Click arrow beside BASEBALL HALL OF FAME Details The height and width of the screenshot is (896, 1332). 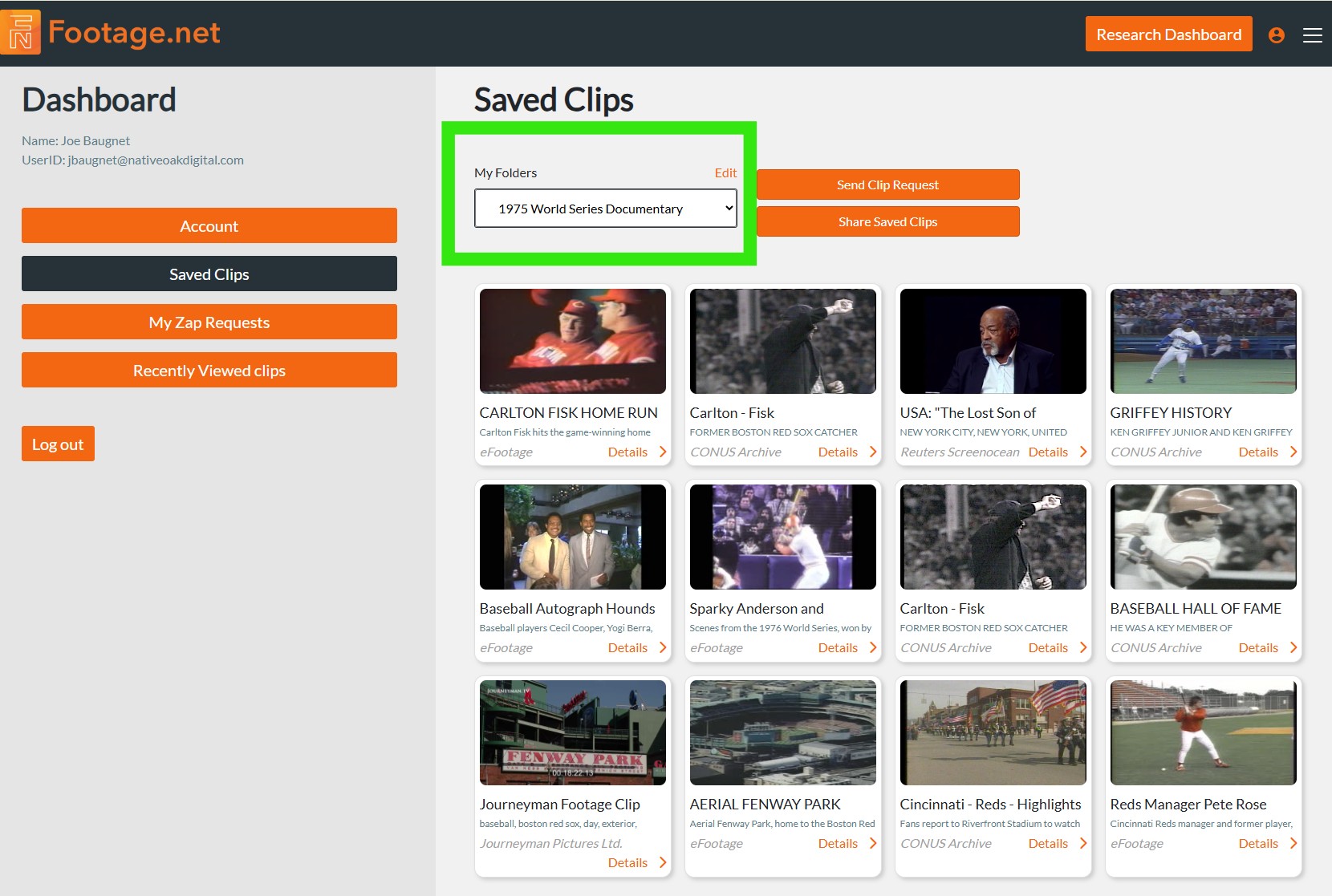pos(1293,647)
